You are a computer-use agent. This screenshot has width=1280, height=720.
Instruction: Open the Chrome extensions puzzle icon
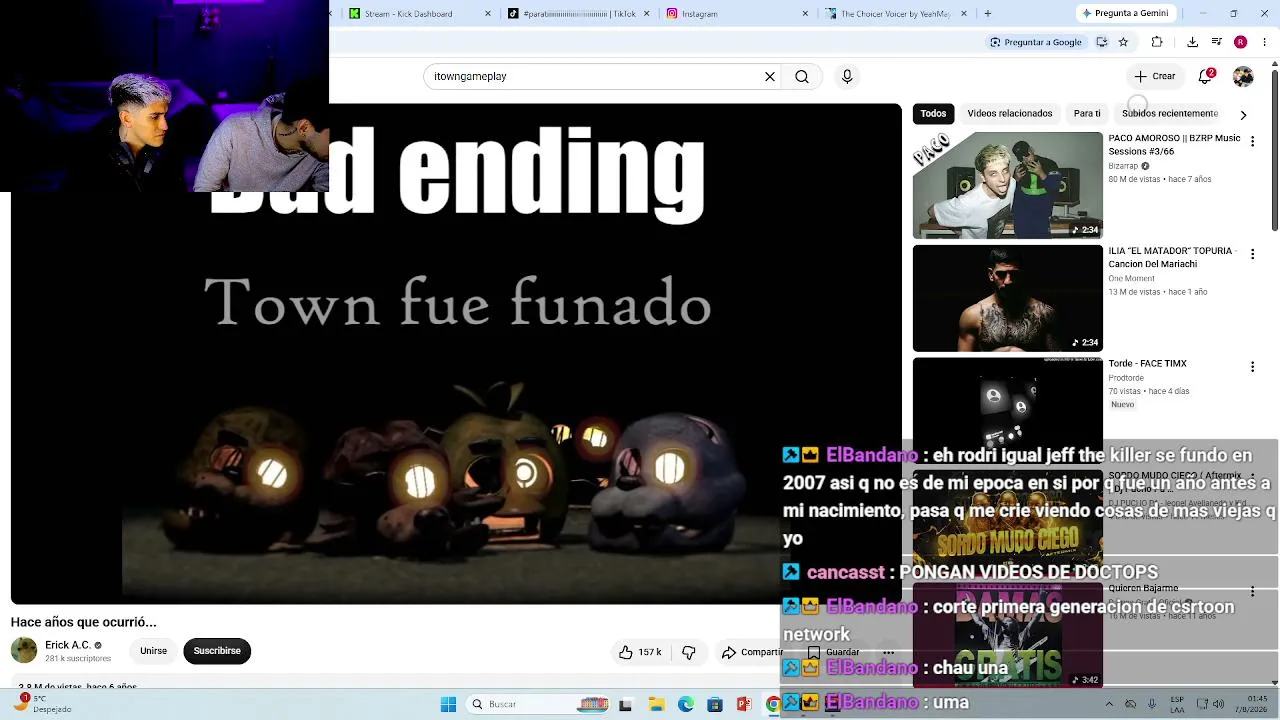(1157, 42)
